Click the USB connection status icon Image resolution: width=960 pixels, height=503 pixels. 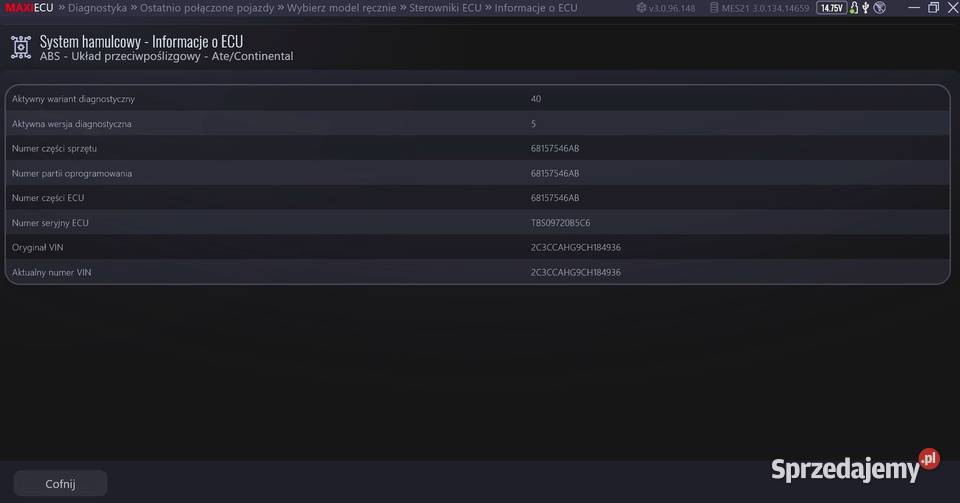(x=866, y=8)
